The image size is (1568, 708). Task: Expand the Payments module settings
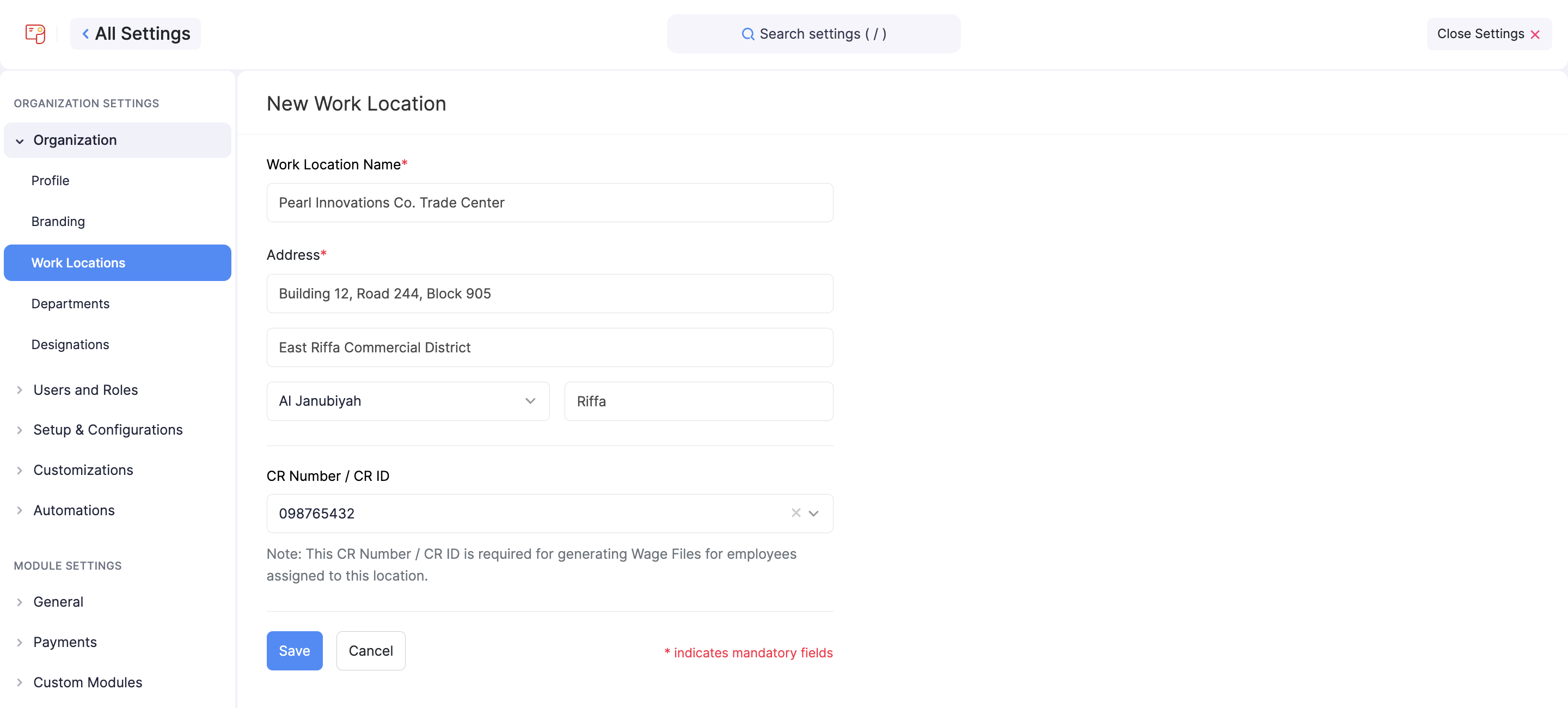pyautogui.click(x=20, y=642)
